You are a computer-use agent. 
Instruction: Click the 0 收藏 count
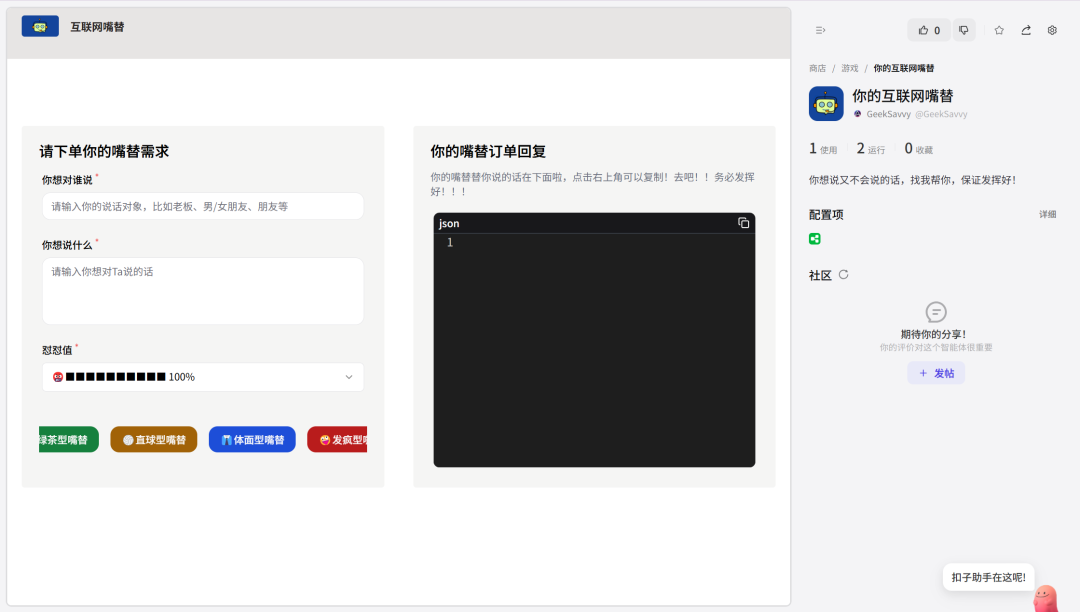coord(919,149)
